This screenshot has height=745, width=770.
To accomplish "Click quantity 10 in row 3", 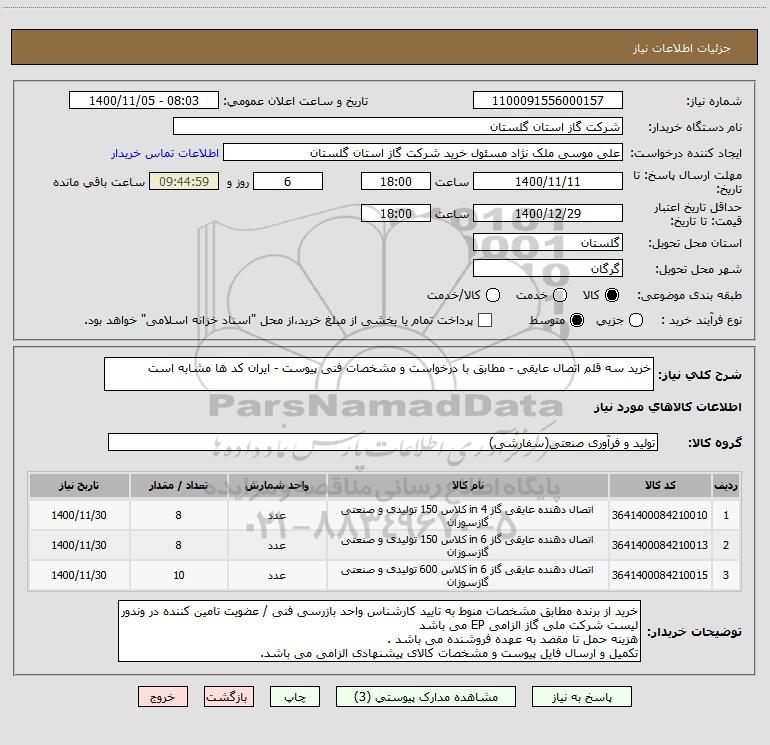I will pyautogui.click(x=179, y=575).
